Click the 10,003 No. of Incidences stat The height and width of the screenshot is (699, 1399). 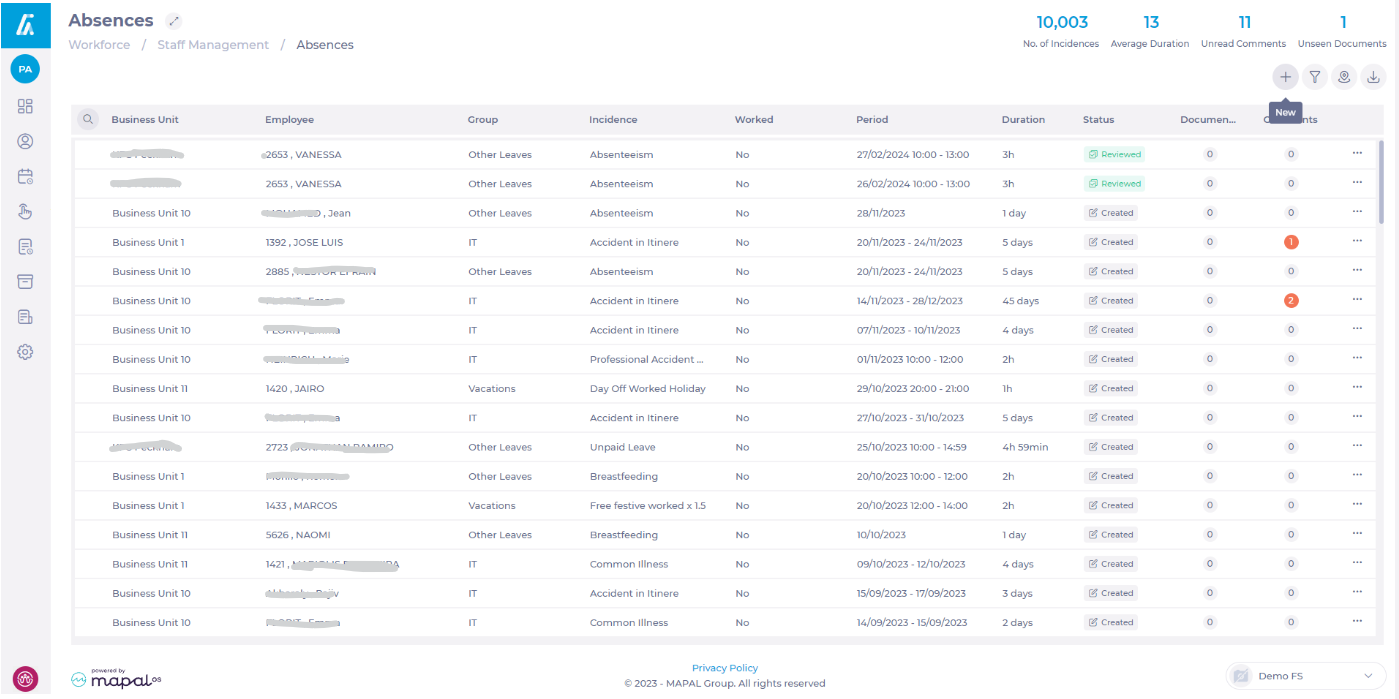(x=1061, y=31)
